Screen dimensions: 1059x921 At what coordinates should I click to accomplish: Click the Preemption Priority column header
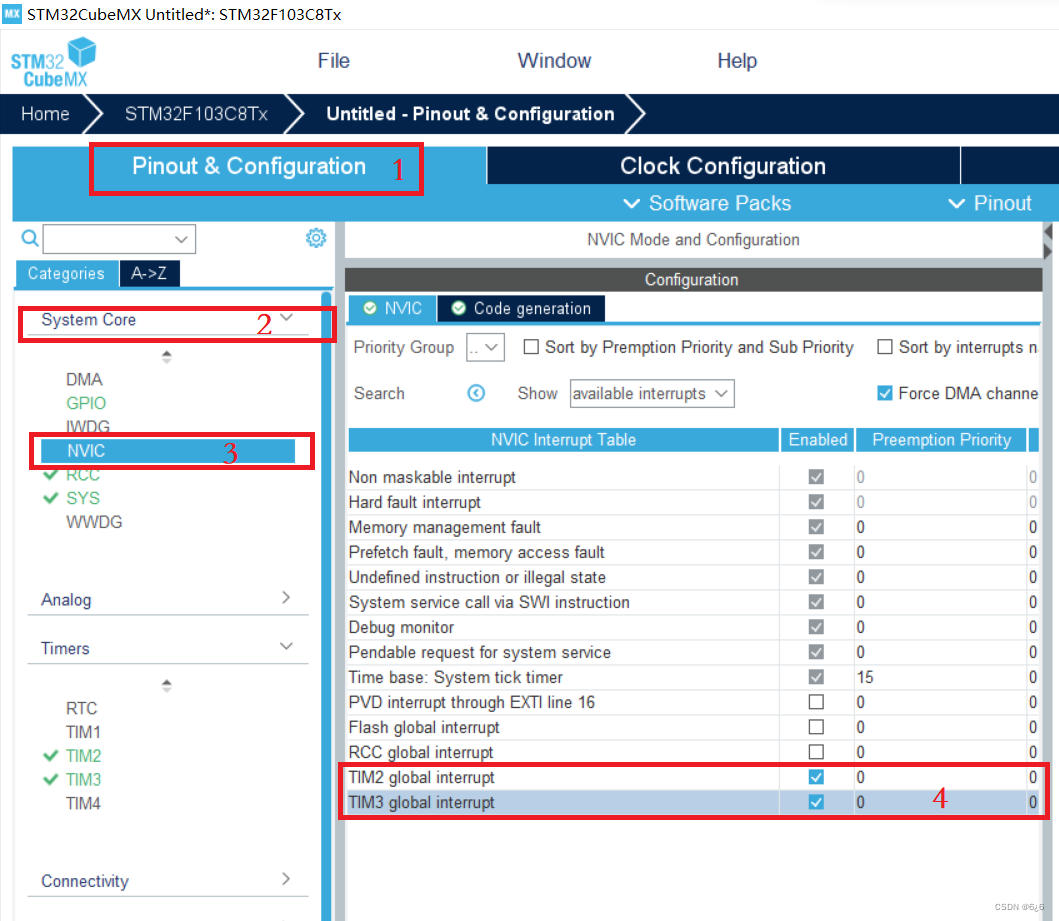coord(941,440)
